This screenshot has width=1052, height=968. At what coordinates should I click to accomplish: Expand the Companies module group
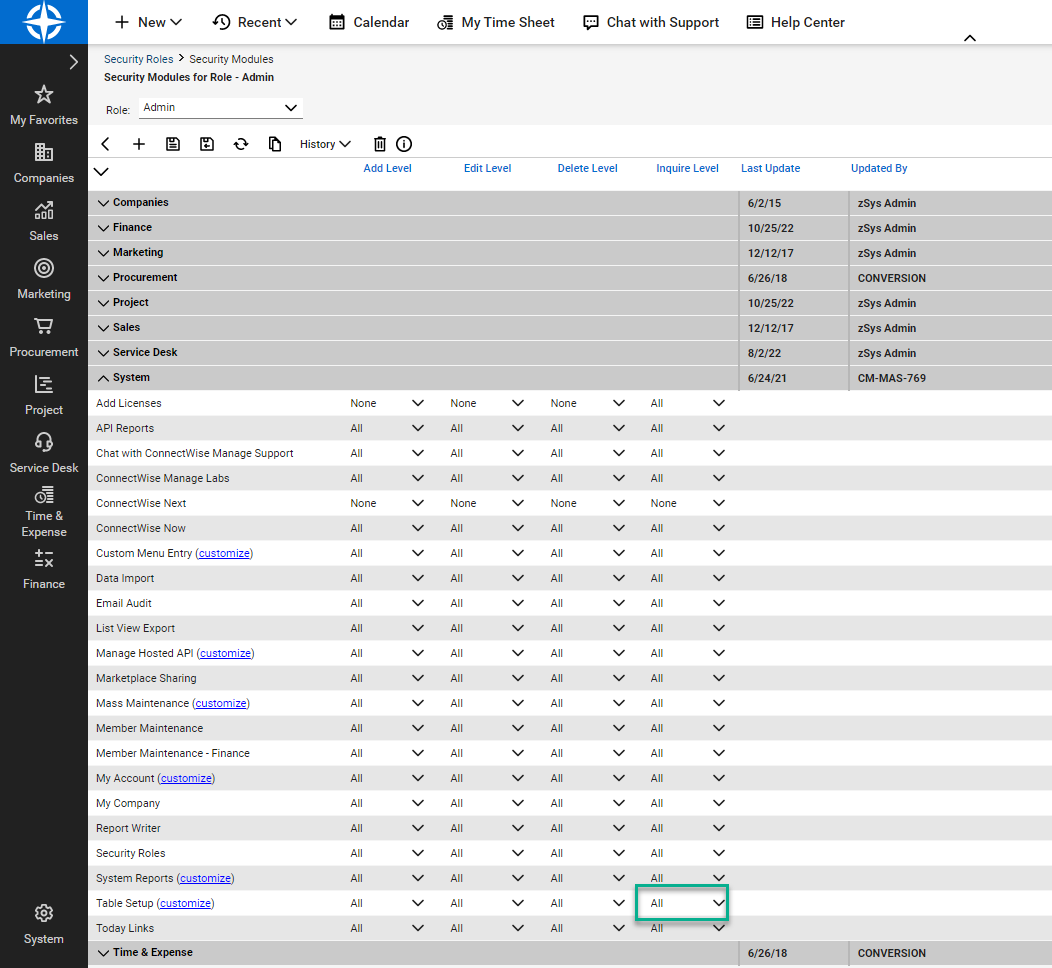103,203
